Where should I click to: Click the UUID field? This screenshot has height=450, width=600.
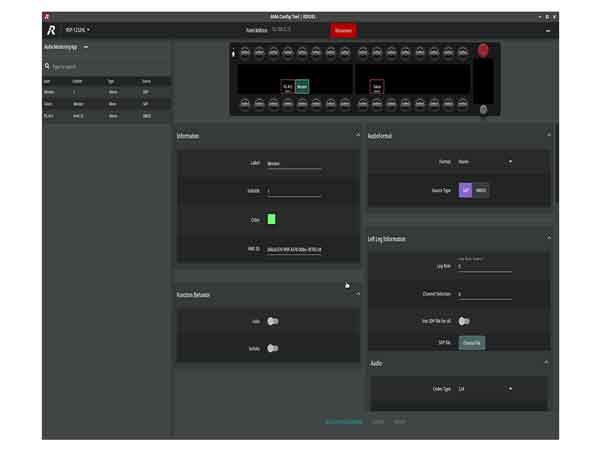(294, 249)
